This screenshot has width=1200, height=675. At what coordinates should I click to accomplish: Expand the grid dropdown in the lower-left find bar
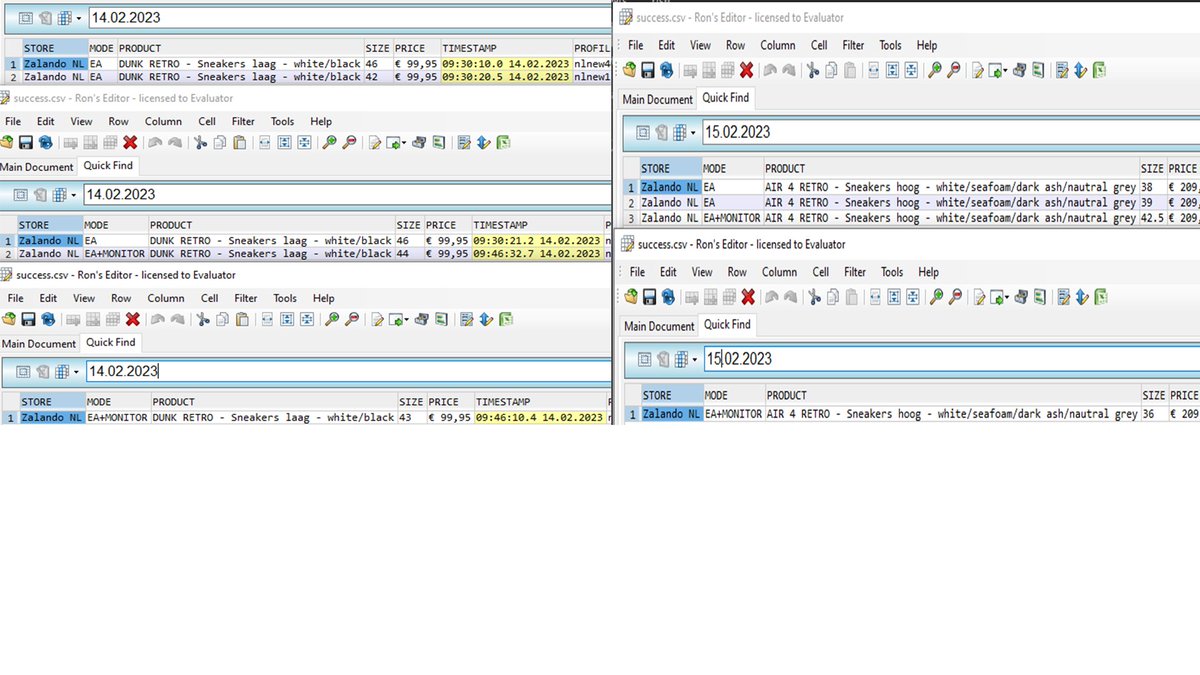[x=76, y=372]
